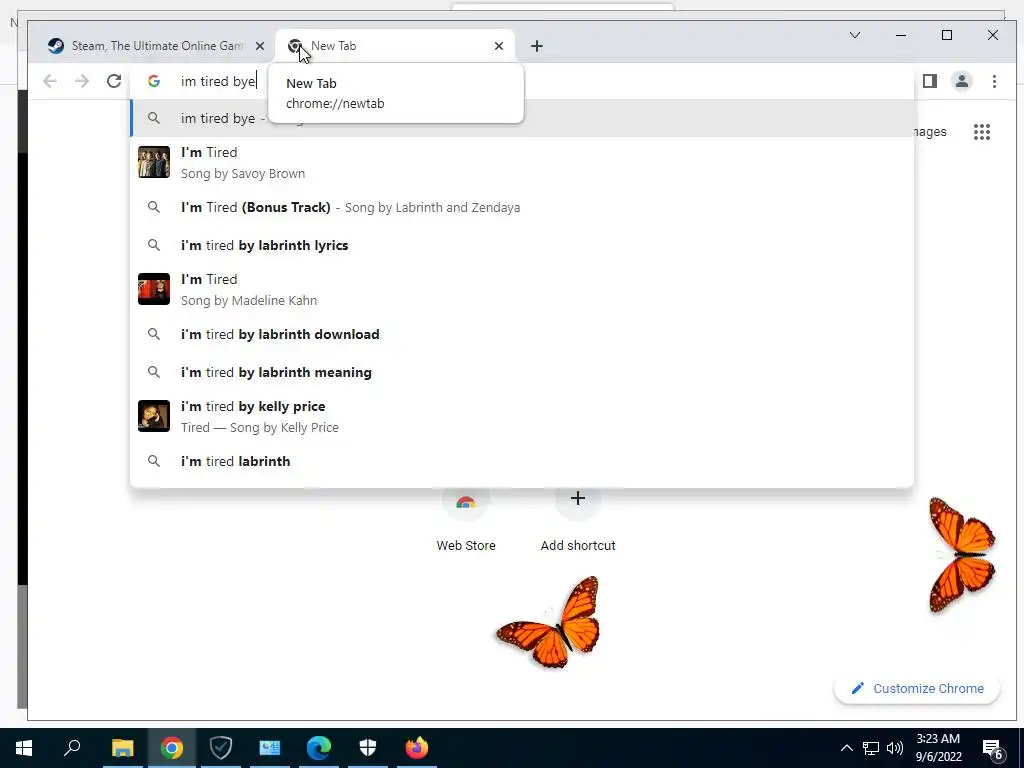Screen dimensions: 1024x768
Task: Open the profile avatar icon
Action: pyautogui.click(x=962, y=81)
